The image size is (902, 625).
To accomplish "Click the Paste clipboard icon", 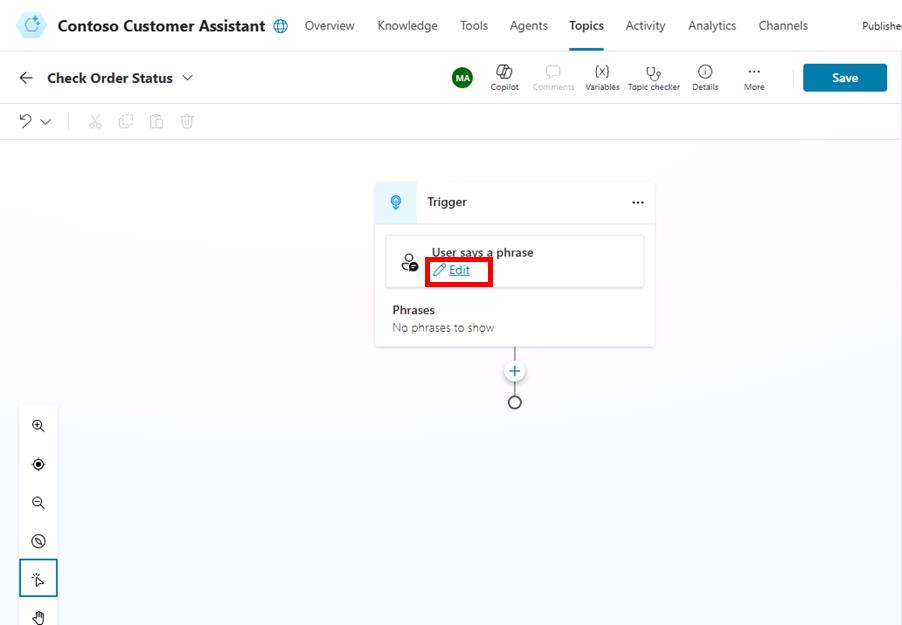I will tap(156, 121).
